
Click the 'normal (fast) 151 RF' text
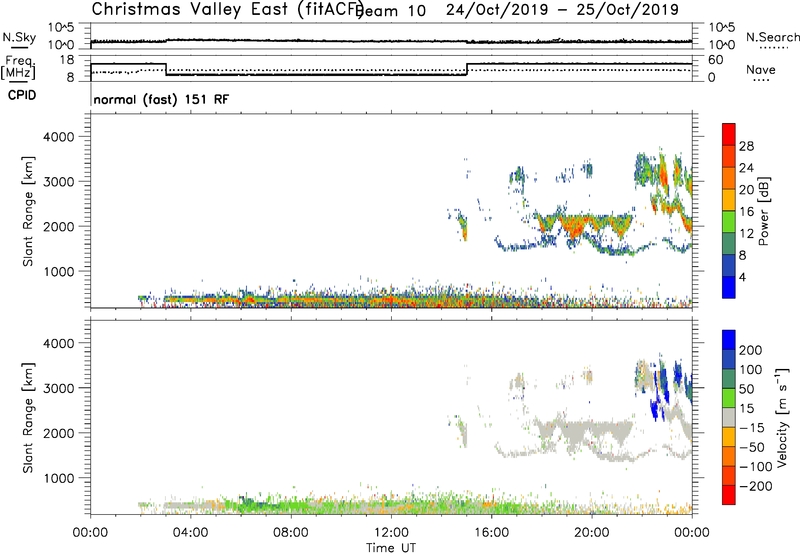tap(161, 99)
